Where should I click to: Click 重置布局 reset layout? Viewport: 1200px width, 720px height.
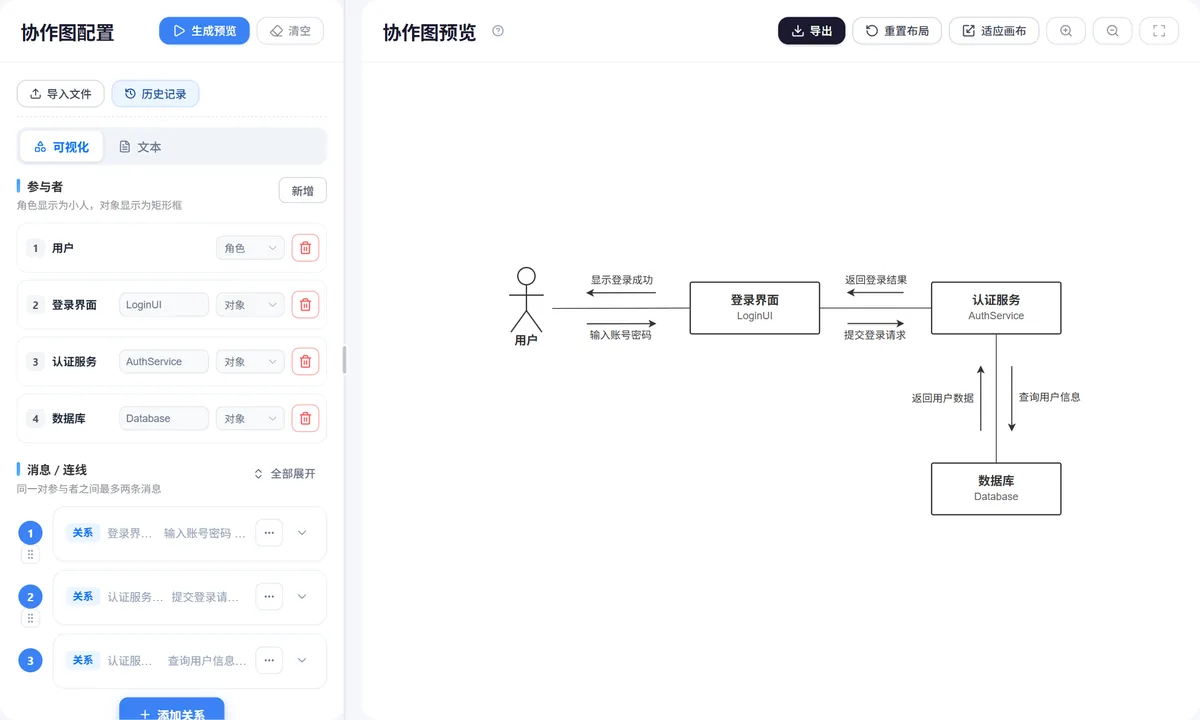897,31
